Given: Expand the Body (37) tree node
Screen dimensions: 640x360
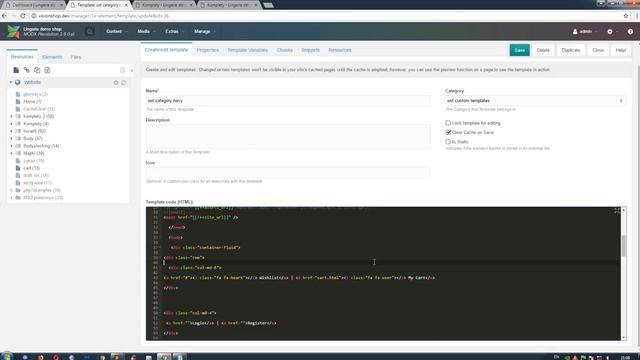Looking at the screenshot, I should pyautogui.click(x=11, y=138).
